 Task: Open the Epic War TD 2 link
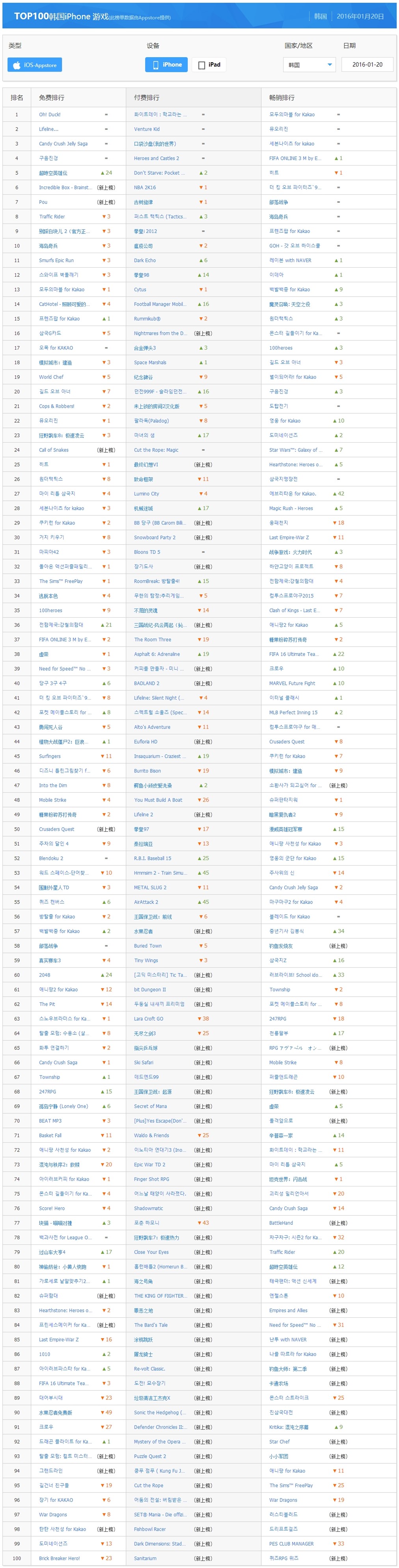point(149,1165)
